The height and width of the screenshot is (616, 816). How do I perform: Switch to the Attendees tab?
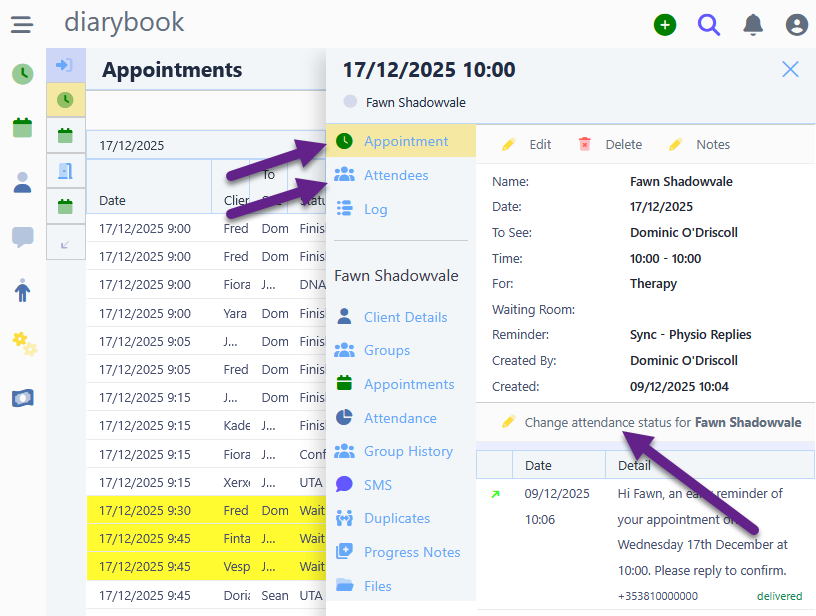point(395,175)
